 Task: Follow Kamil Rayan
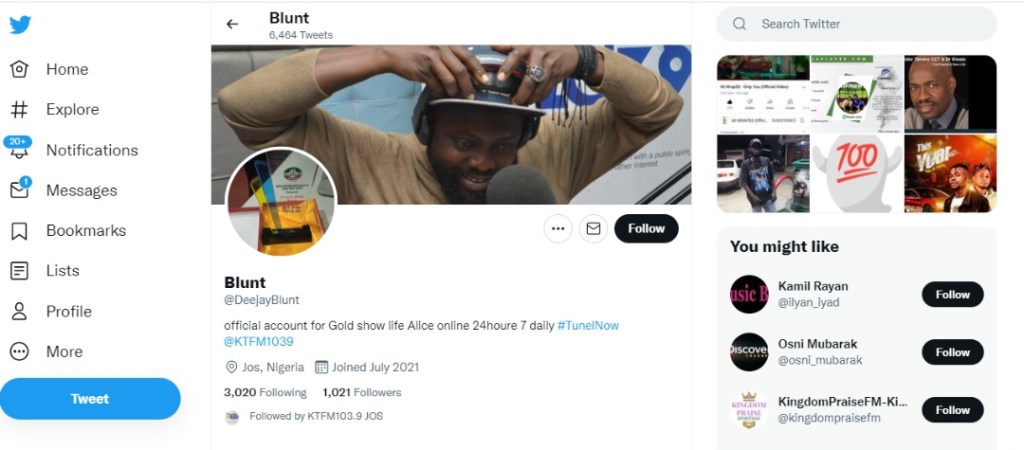[x=952, y=294]
